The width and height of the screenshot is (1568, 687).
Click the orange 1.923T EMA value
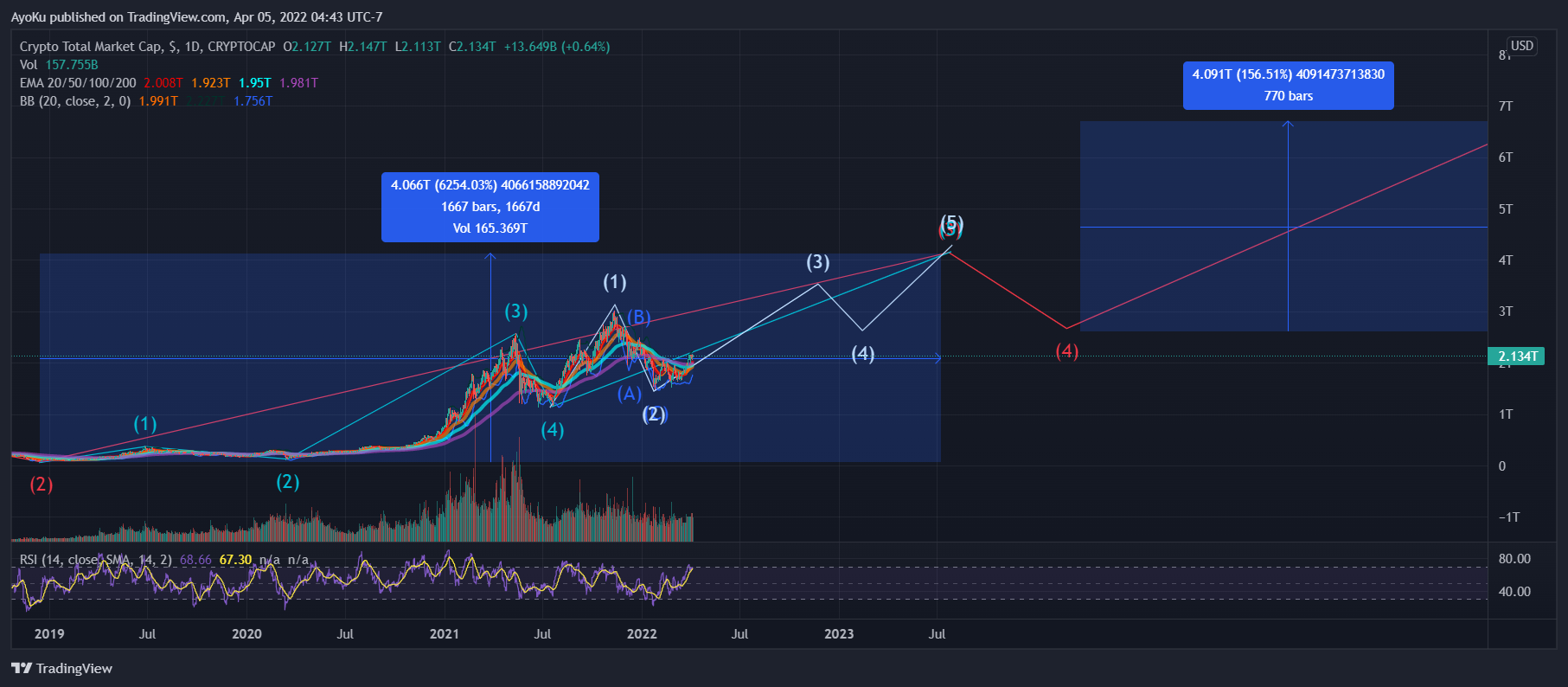[210, 83]
